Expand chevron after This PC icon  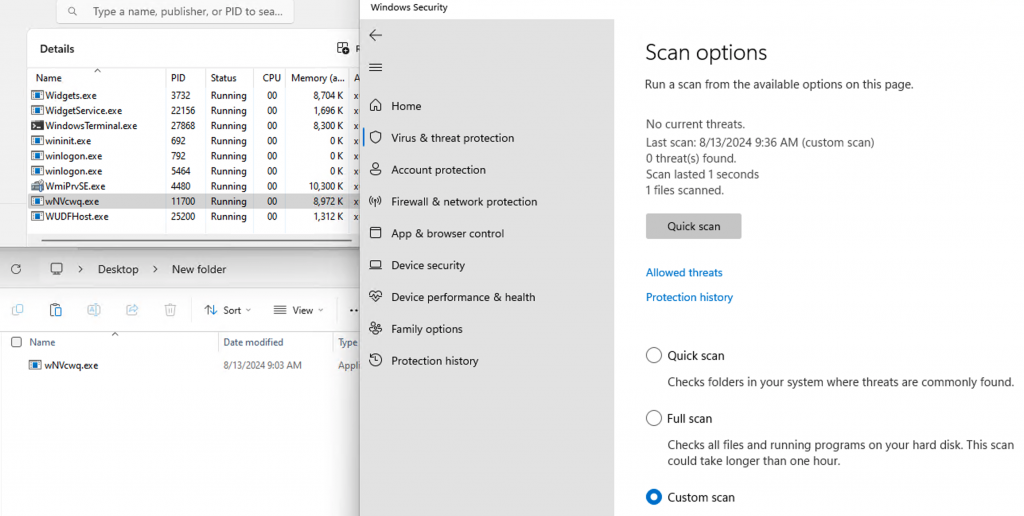[80, 269]
